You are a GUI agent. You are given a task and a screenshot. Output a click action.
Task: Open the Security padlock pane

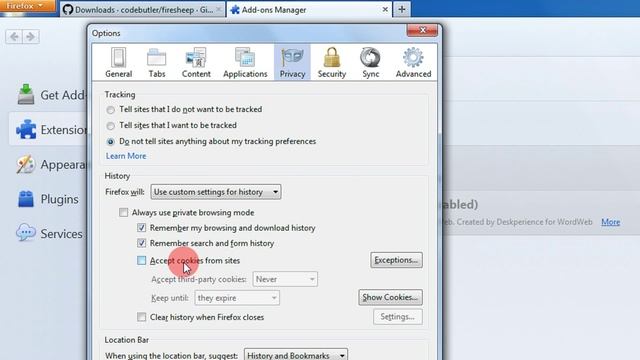tap(331, 62)
